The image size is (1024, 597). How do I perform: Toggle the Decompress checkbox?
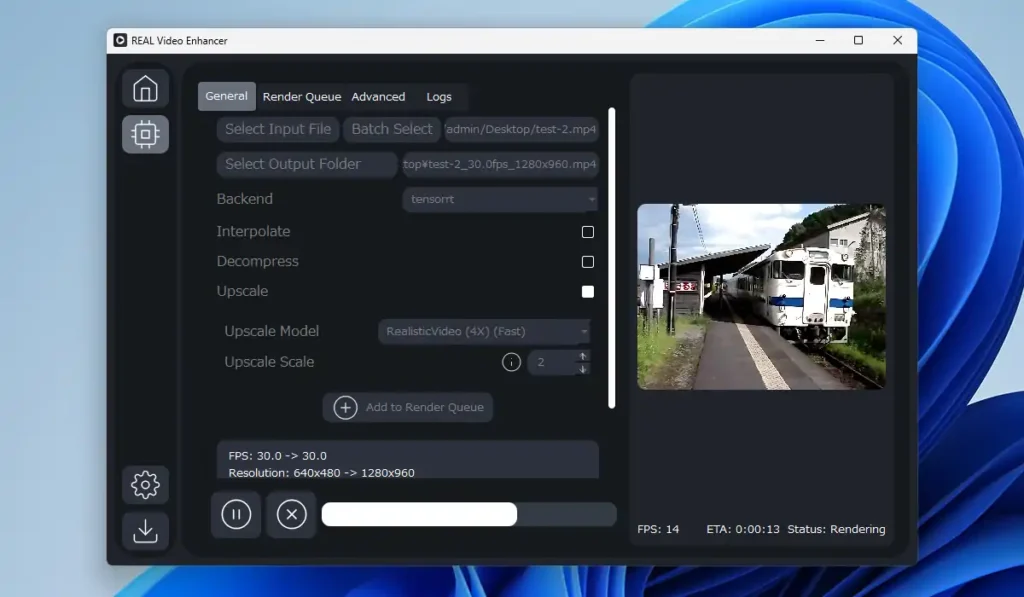[x=588, y=262]
